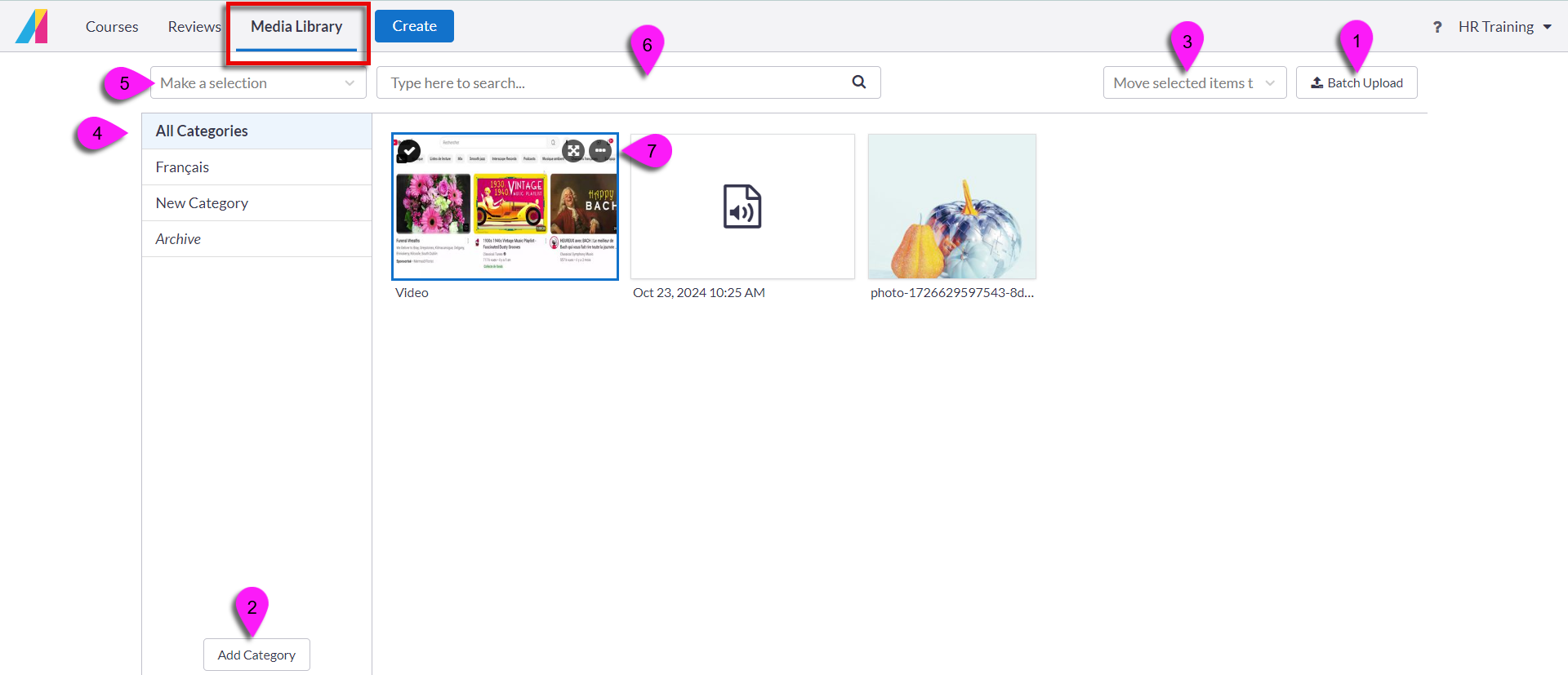Click the Create button

point(414,26)
